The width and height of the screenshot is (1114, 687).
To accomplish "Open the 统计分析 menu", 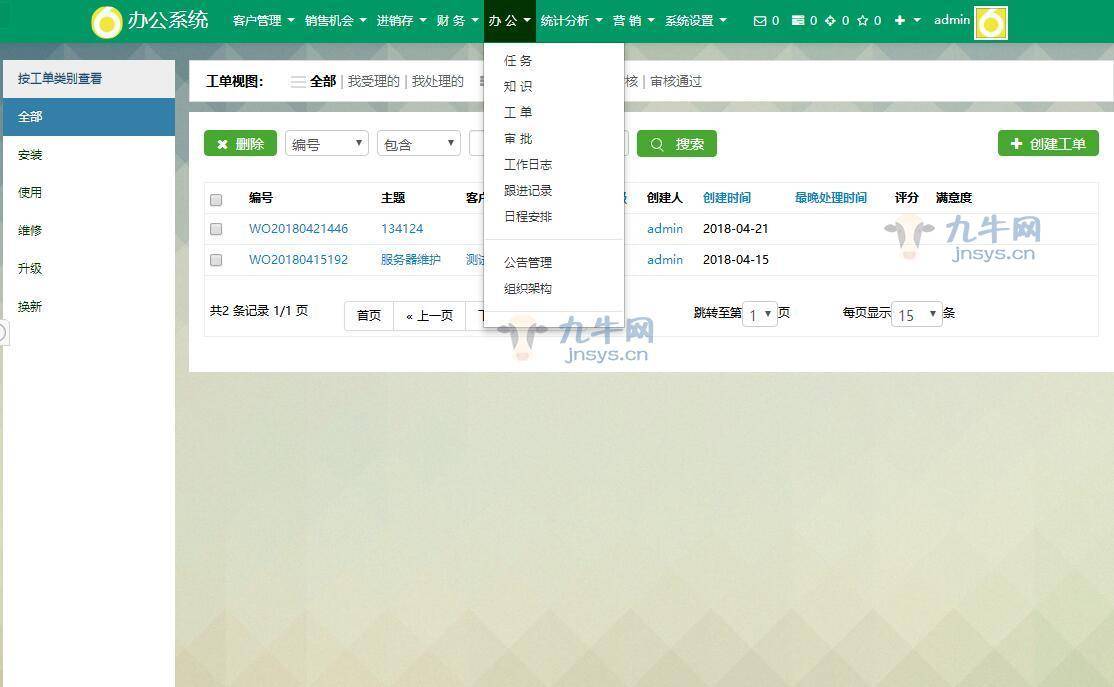I will (566, 19).
